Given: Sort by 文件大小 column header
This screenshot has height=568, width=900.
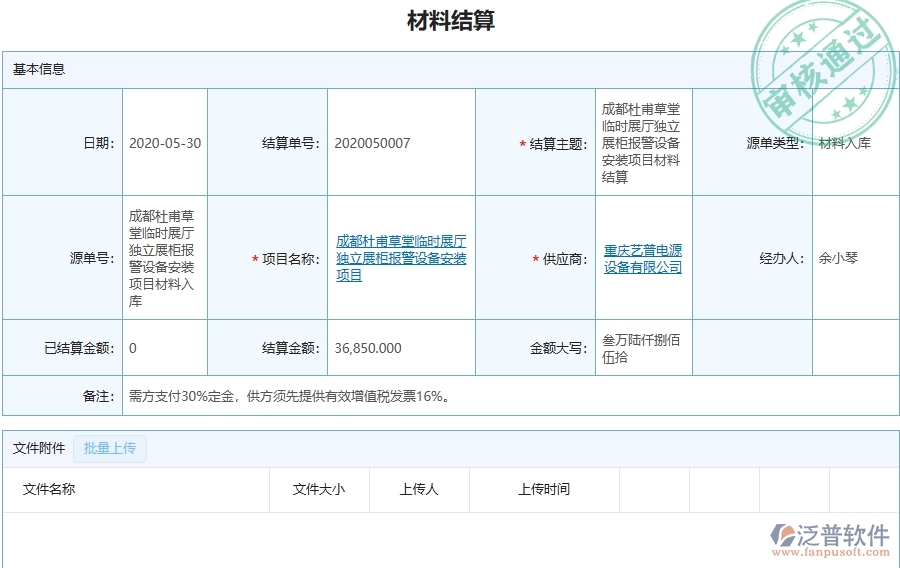Looking at the screenshot, I should click(318, 489).
